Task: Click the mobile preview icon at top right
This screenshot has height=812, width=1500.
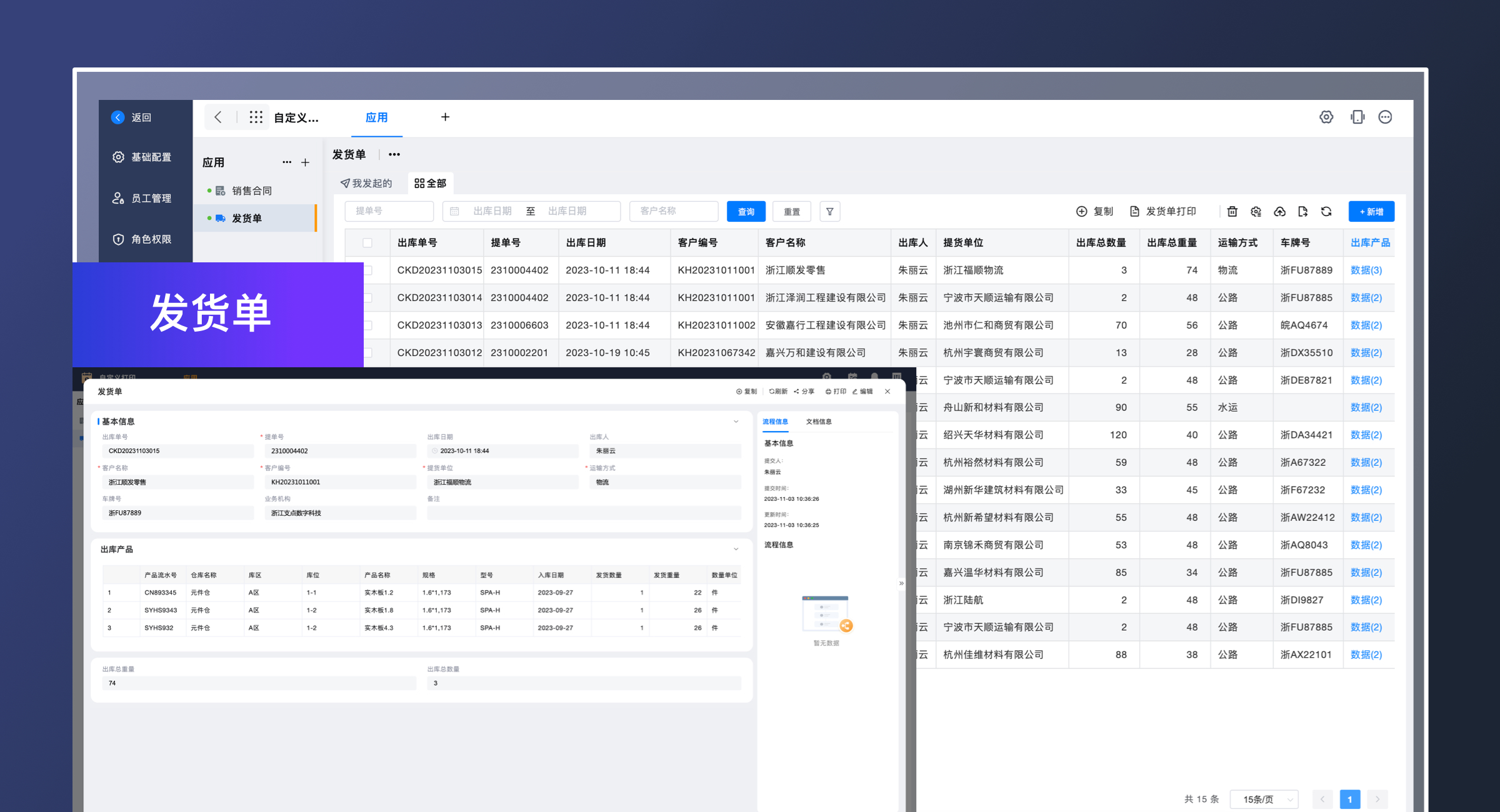Action: (1357, 117)
